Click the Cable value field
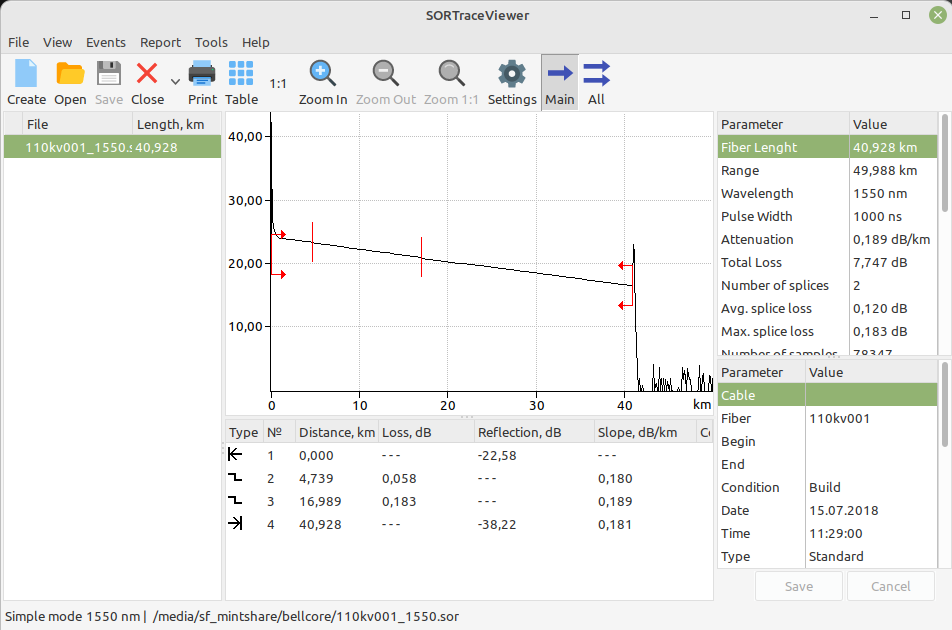The image size is (952, 630). (x=870, y=395)
